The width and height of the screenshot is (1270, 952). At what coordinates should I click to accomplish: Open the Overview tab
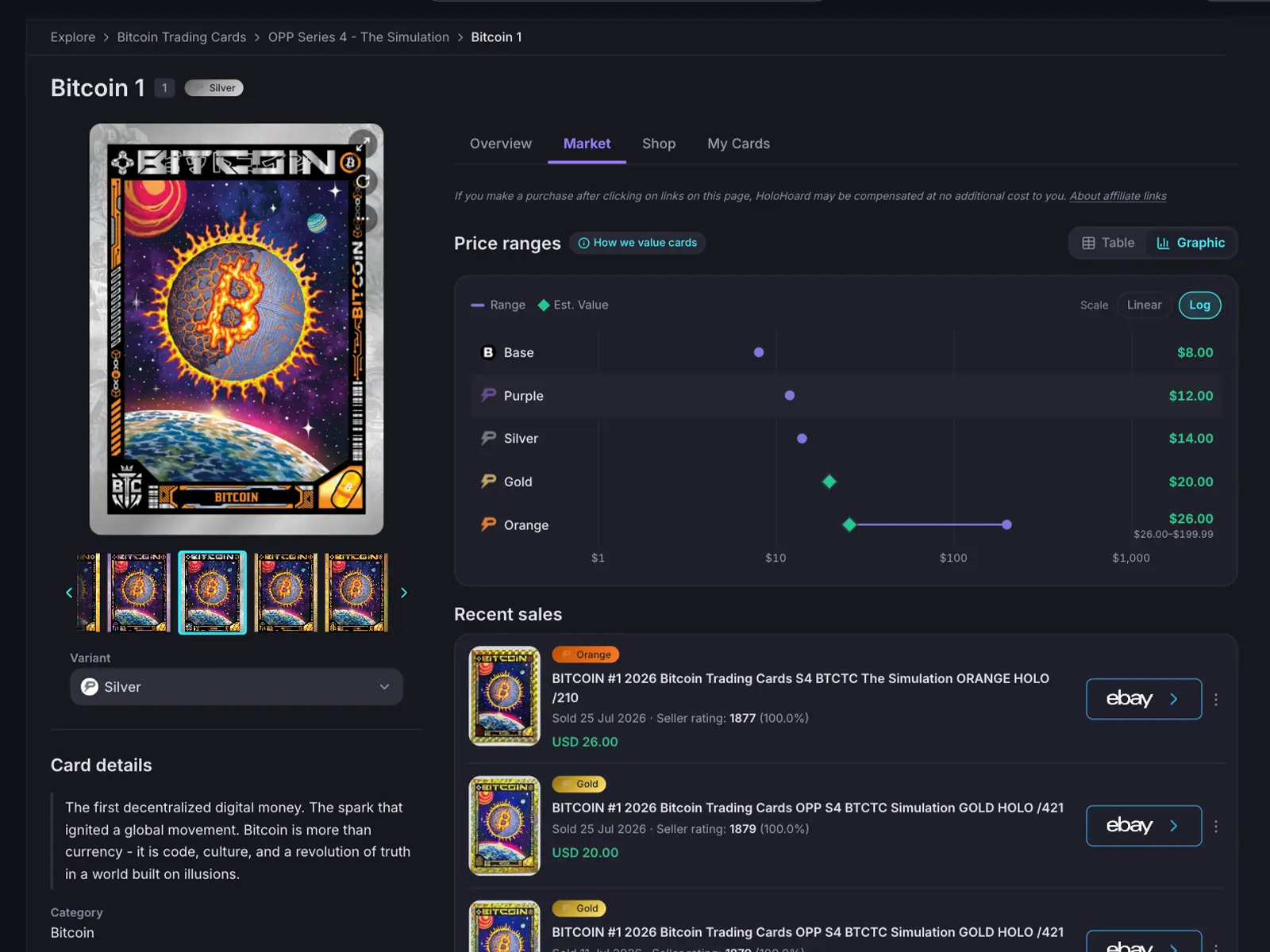point(501,144)
